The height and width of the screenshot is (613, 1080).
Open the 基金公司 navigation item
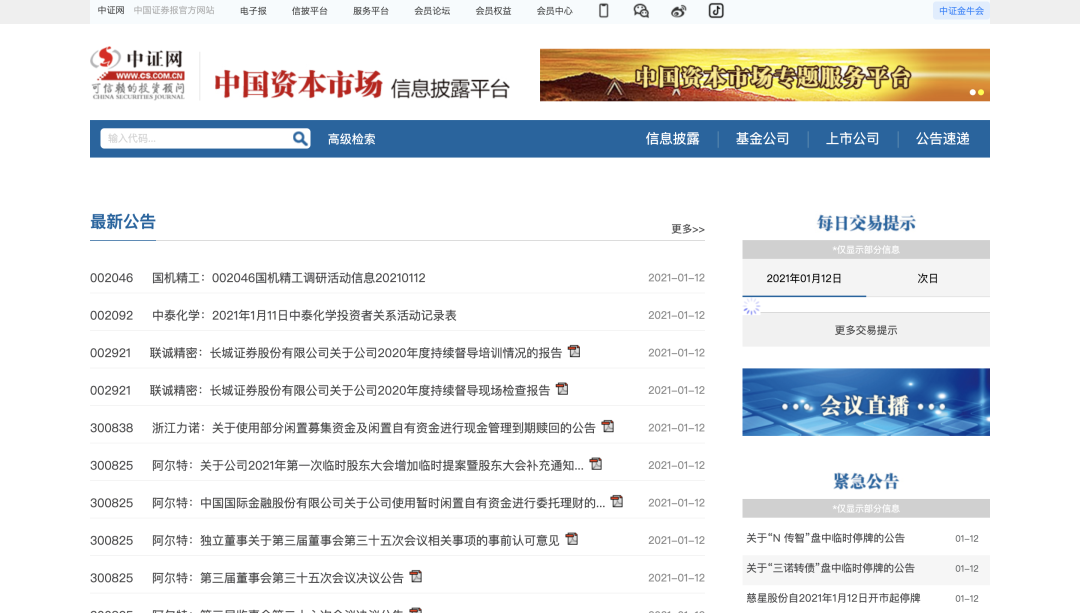762,139
